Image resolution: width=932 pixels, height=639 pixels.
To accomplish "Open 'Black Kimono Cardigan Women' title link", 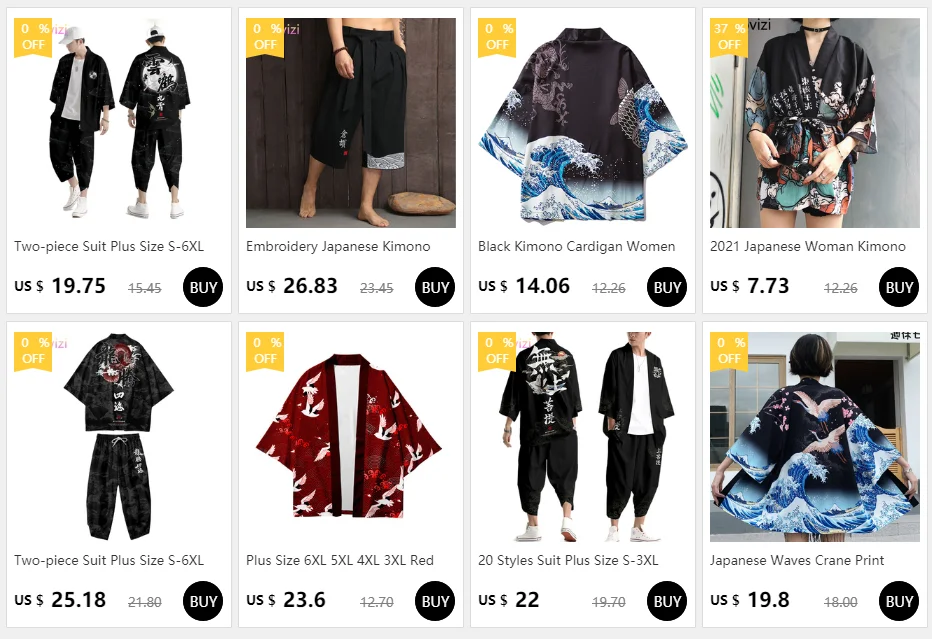I will (x=577, y=246).
